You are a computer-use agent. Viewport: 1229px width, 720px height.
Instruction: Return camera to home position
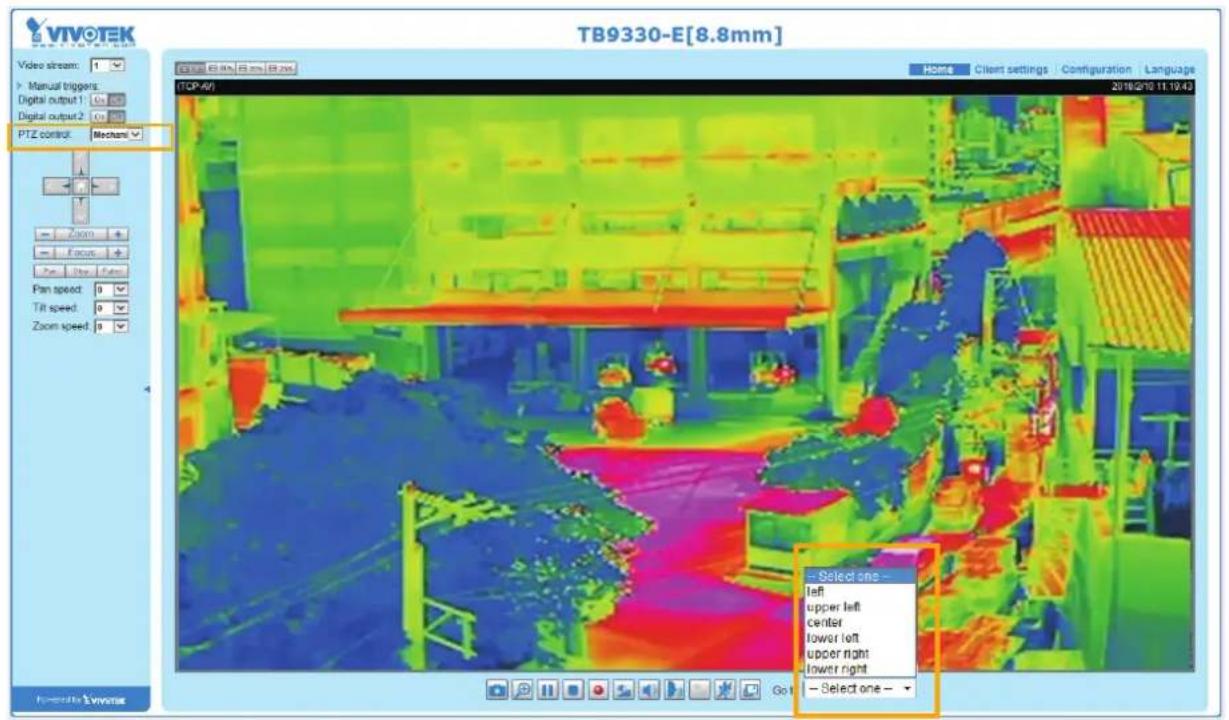click(81, 187)
